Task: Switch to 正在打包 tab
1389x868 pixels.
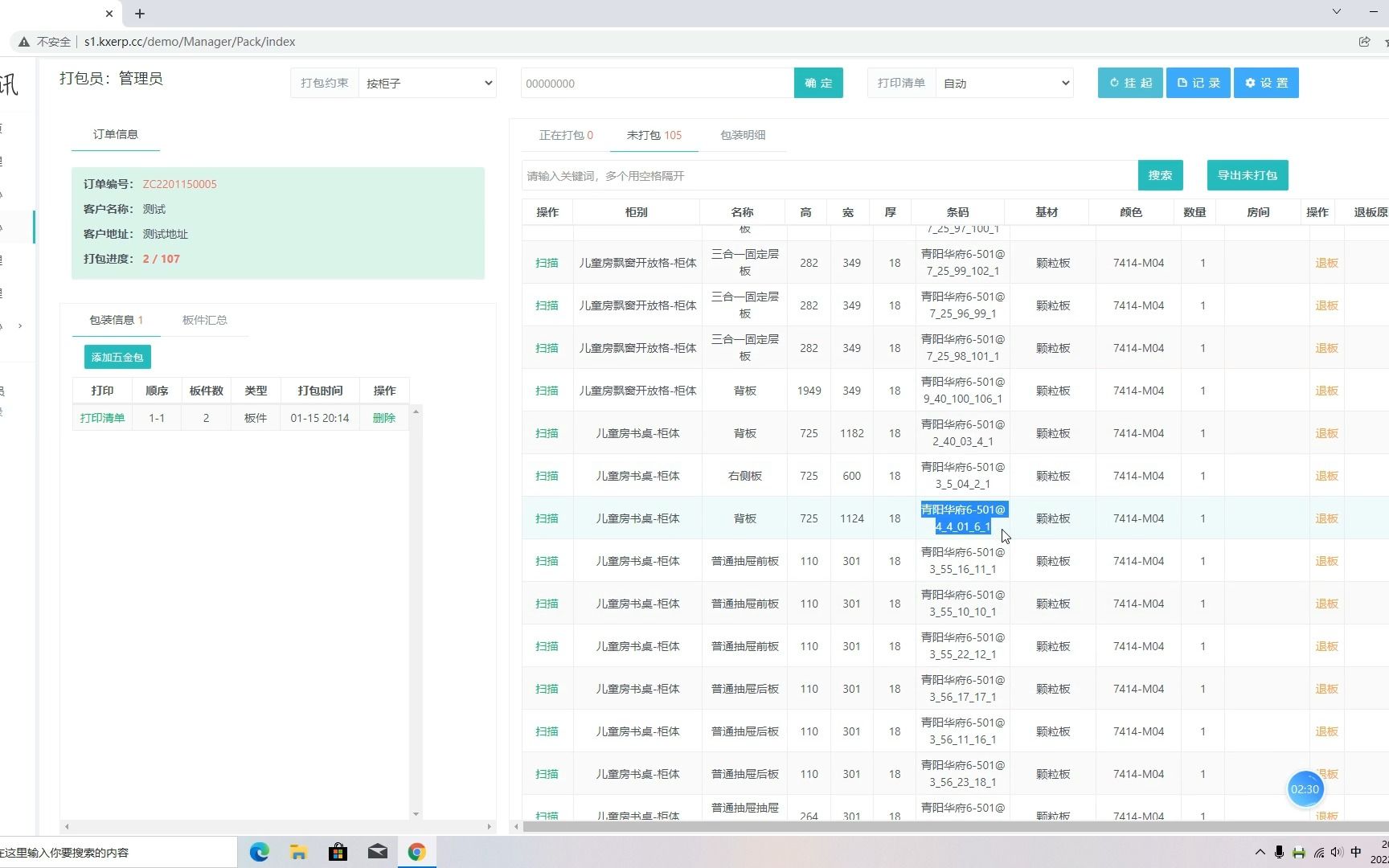Action: 566,135
